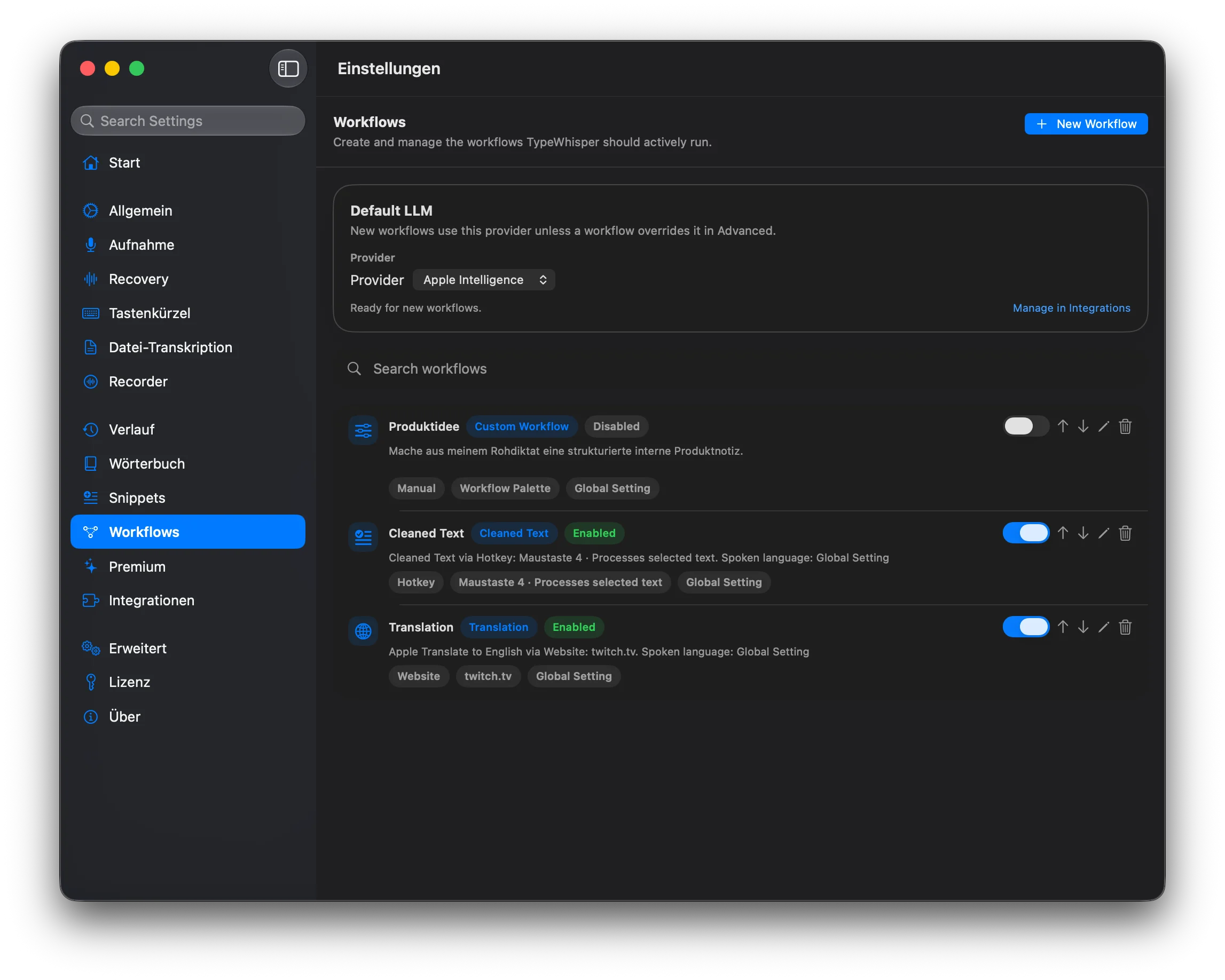Focus the Search workflows field

(740, 369)
